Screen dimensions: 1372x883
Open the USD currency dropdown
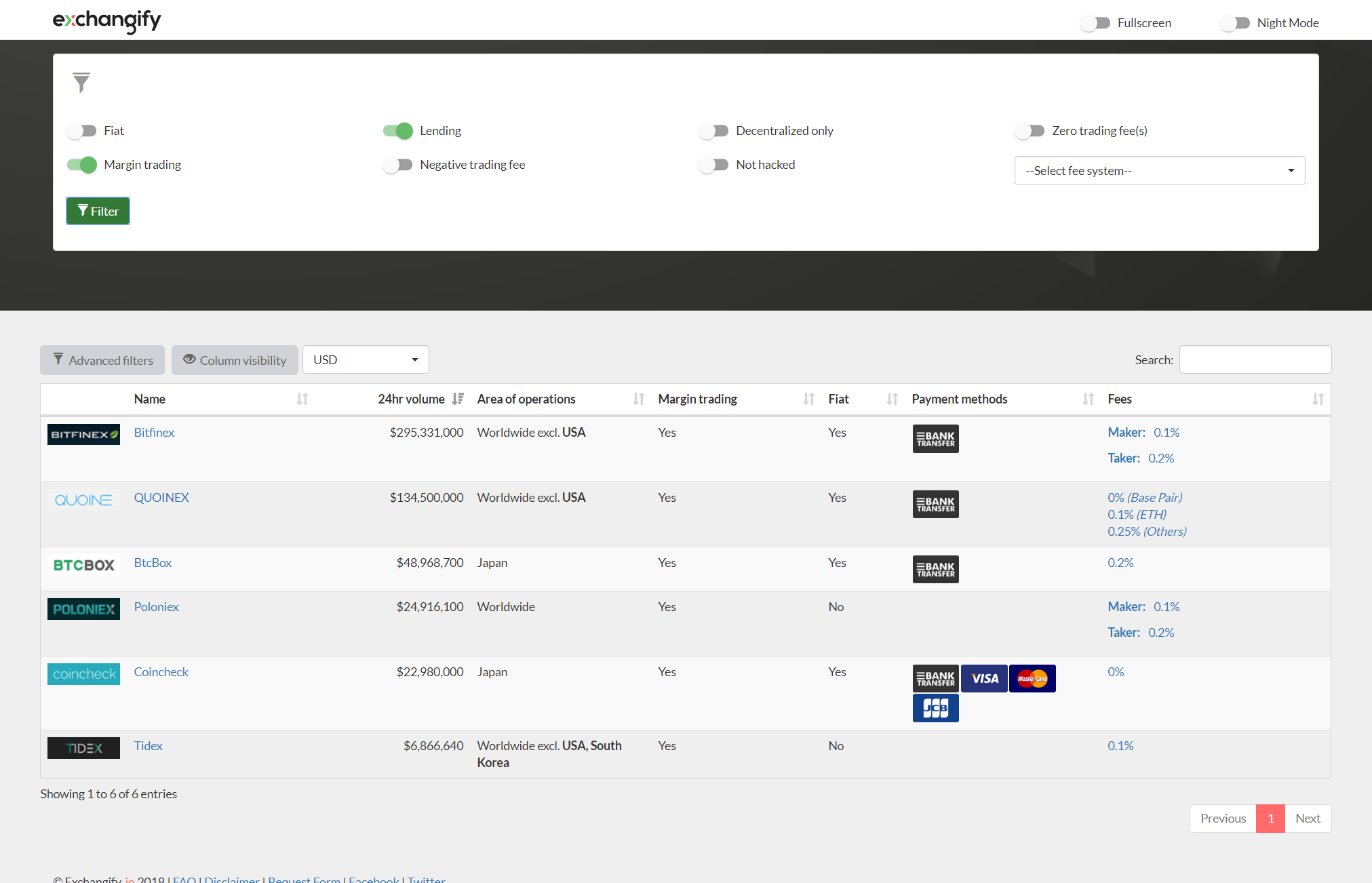(x=366, y=359)
